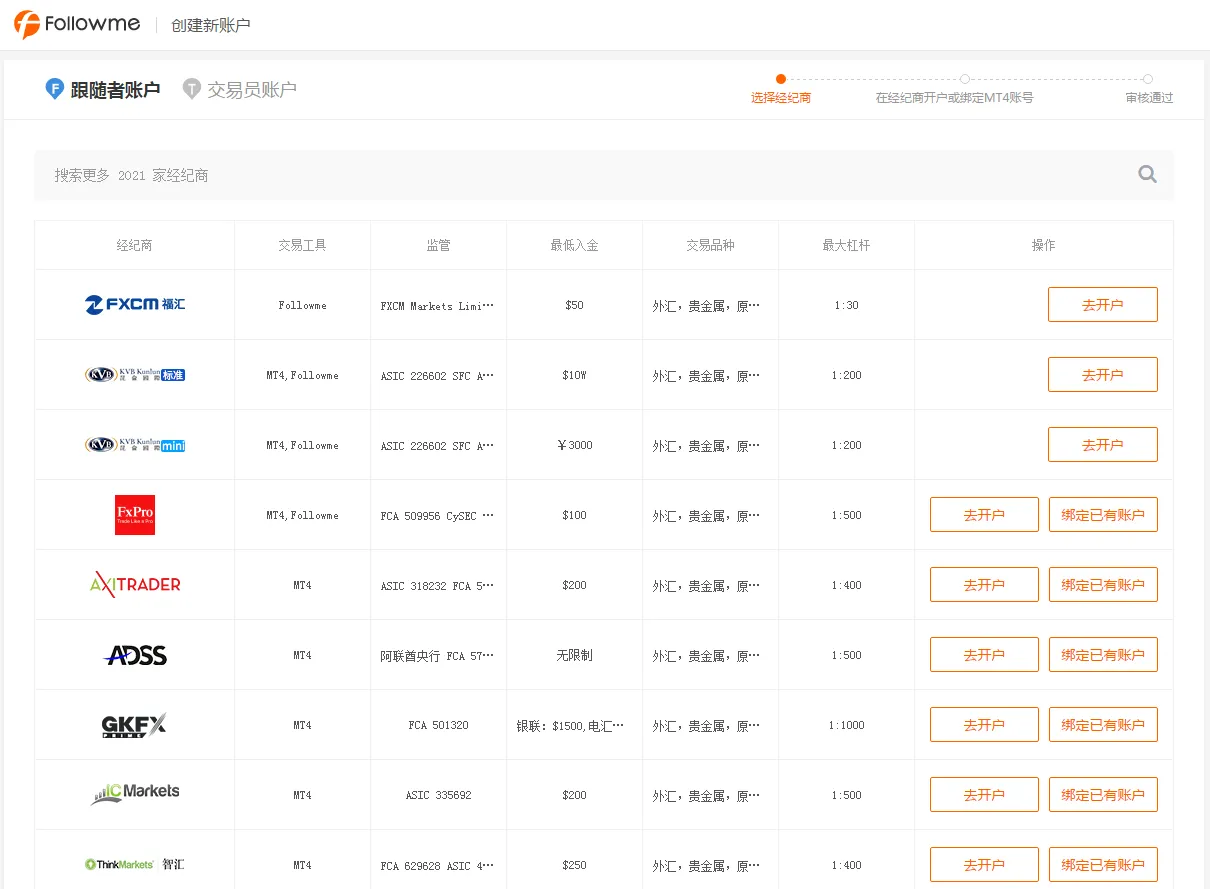Click 去开户 for FXCM row
Image resolution: width=1210 pixels, height=889 pixels.
[x=1103, y=305]
